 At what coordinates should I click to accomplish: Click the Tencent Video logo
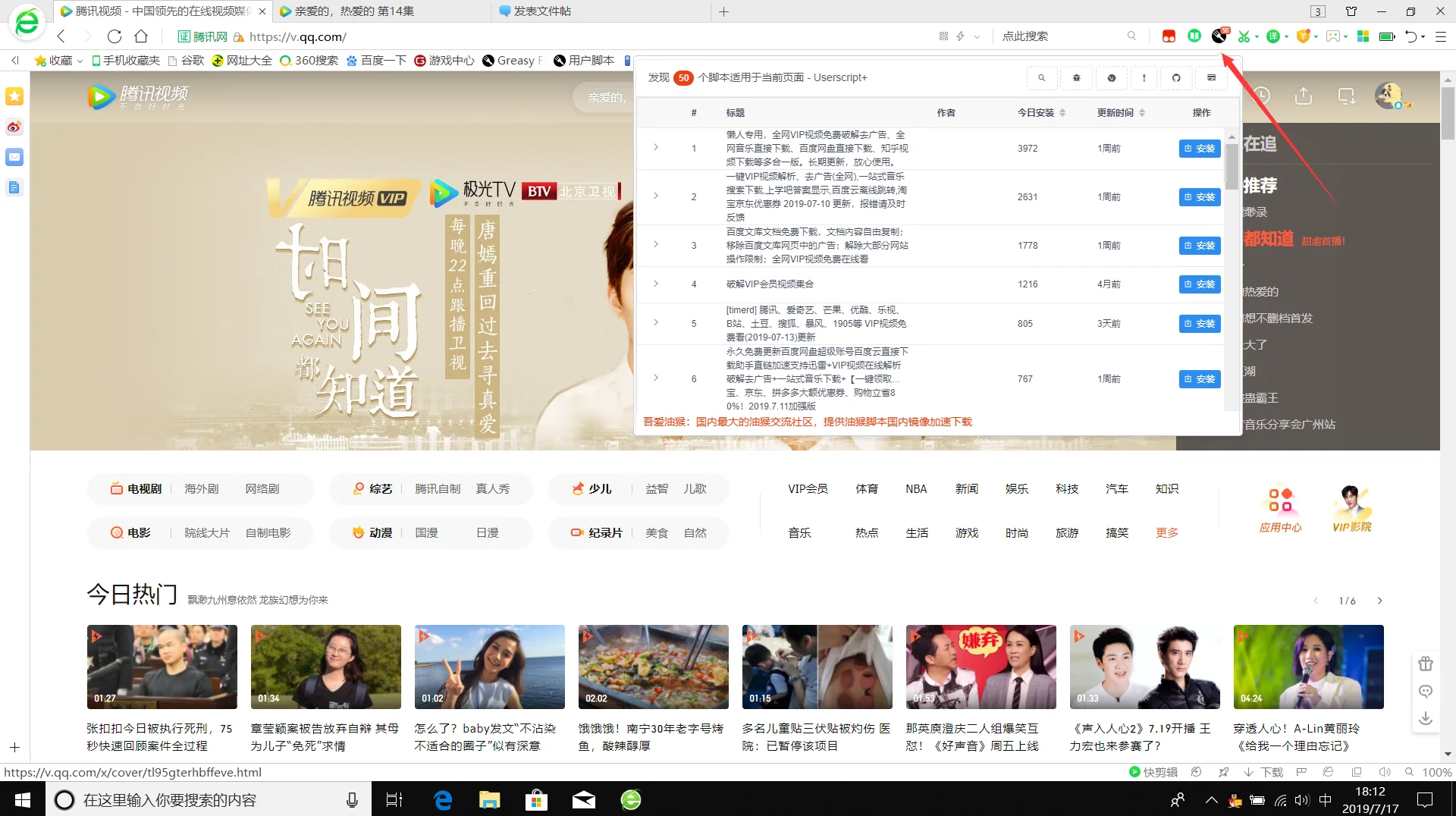(138, 96)
